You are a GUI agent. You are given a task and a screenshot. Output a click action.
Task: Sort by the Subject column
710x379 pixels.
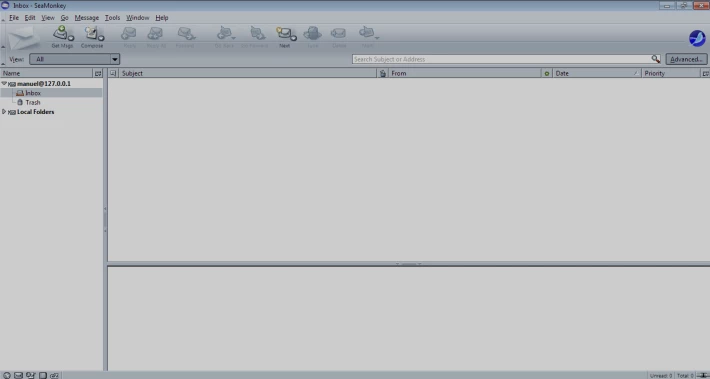(x=247, y=73)
